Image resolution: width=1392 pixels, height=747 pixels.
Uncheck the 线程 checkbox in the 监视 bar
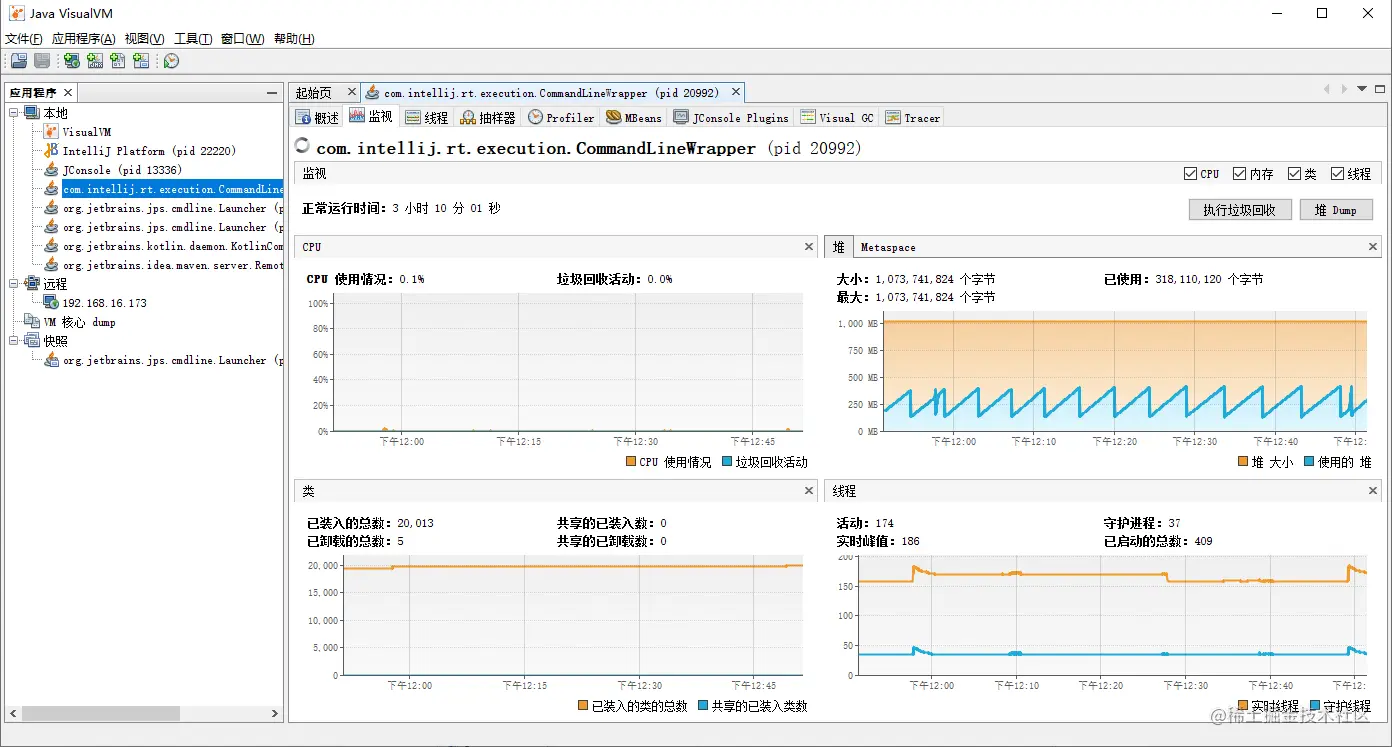[1337, 174]
